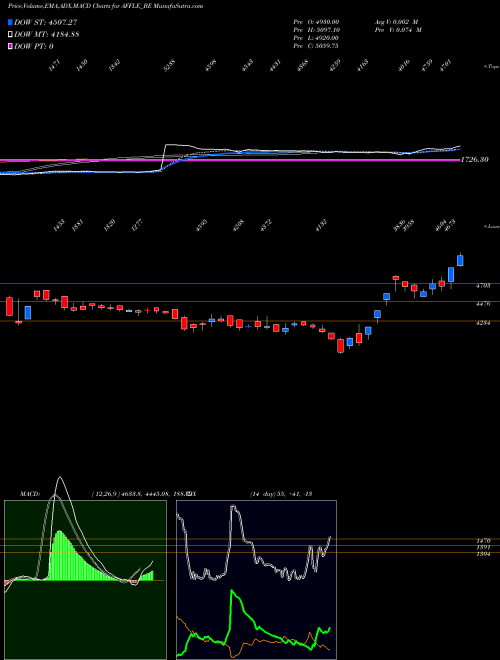Click the 'Avg V: 0.062 M' value
500x660 pixels.
[x=396, y=22]
